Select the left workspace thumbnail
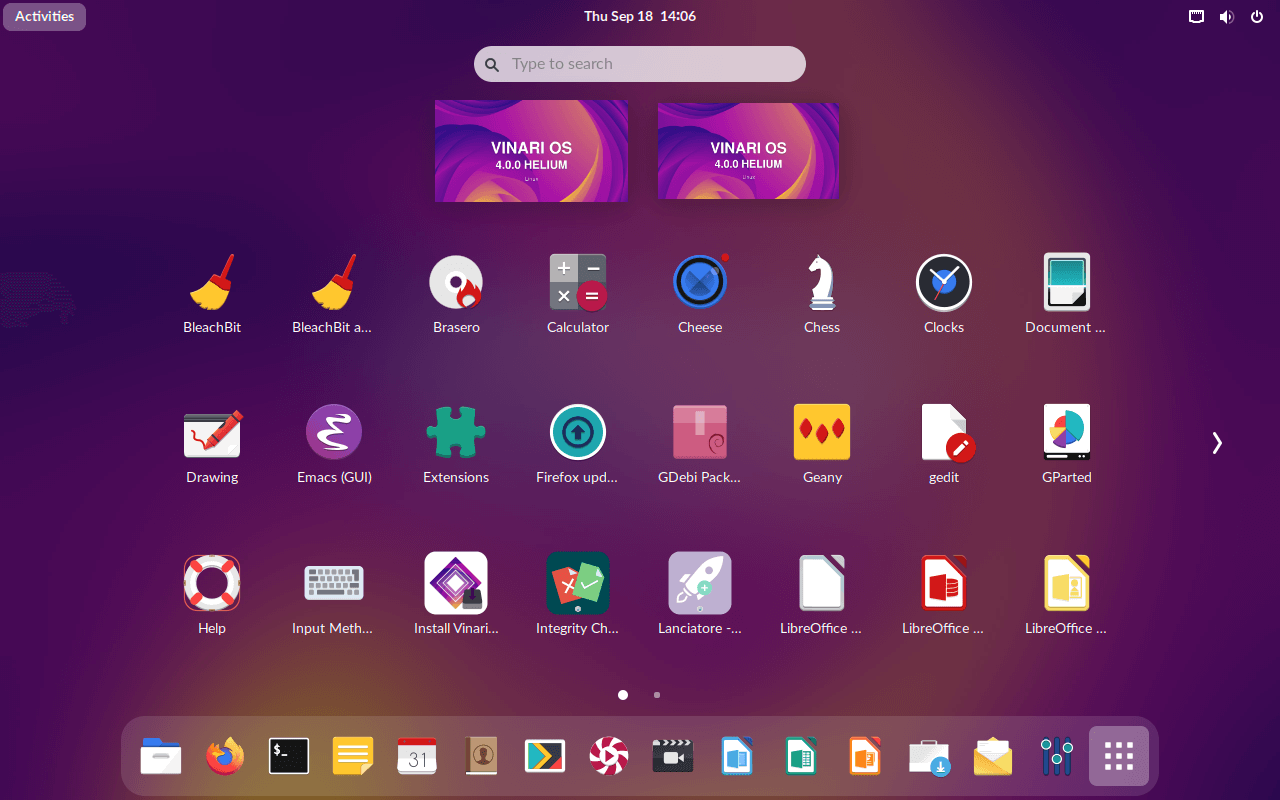 (x=531, y=151)
